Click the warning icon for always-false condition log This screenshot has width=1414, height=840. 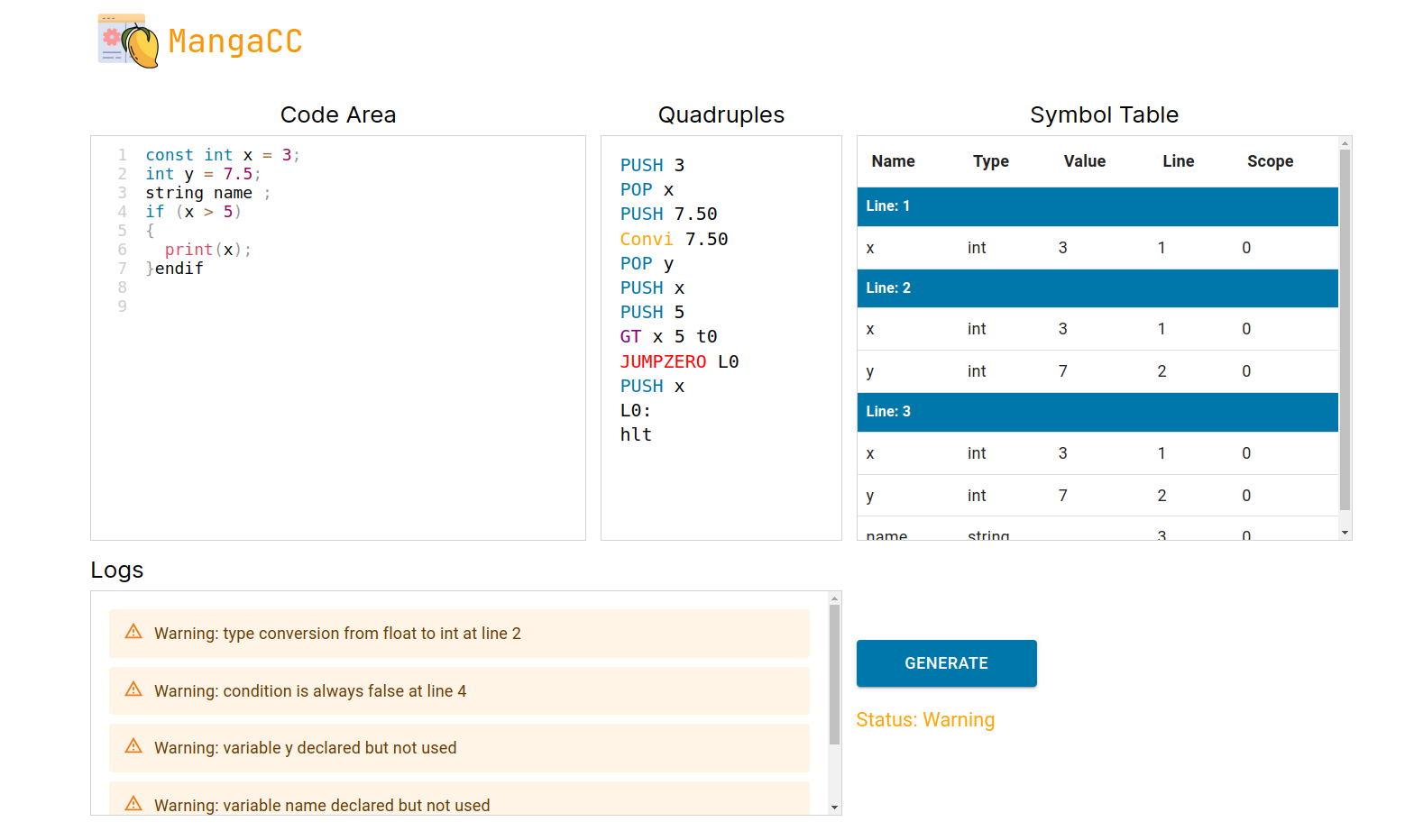[x=133, y=689]
